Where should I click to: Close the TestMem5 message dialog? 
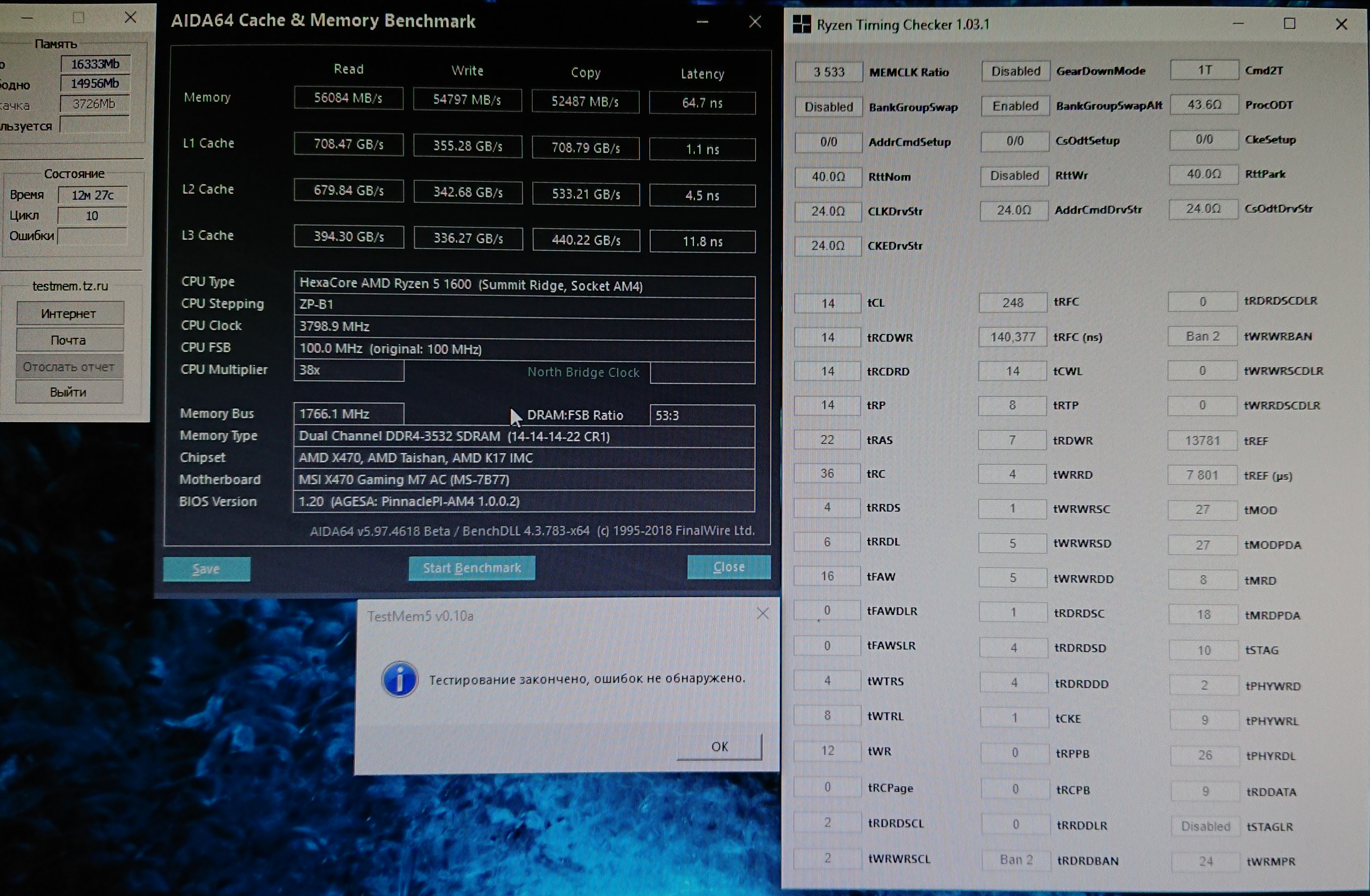click(x=763, y=613)
